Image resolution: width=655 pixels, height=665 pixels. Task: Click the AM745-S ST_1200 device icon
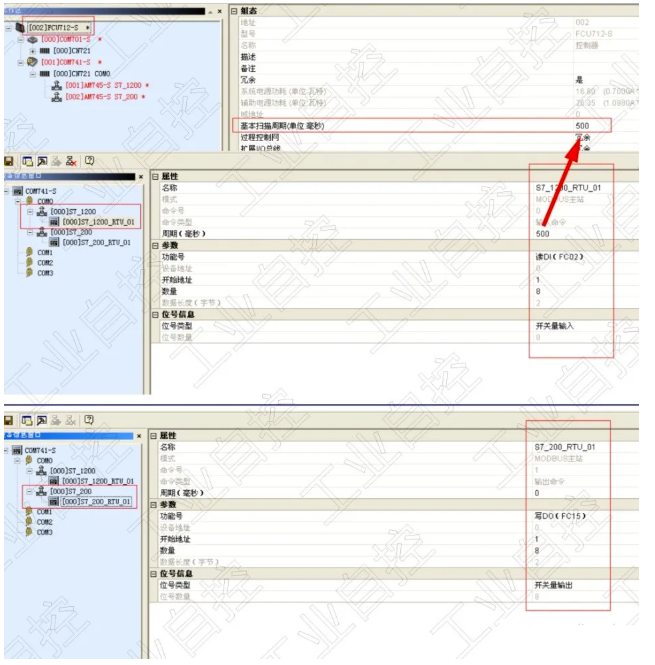(x=56, y=85)
